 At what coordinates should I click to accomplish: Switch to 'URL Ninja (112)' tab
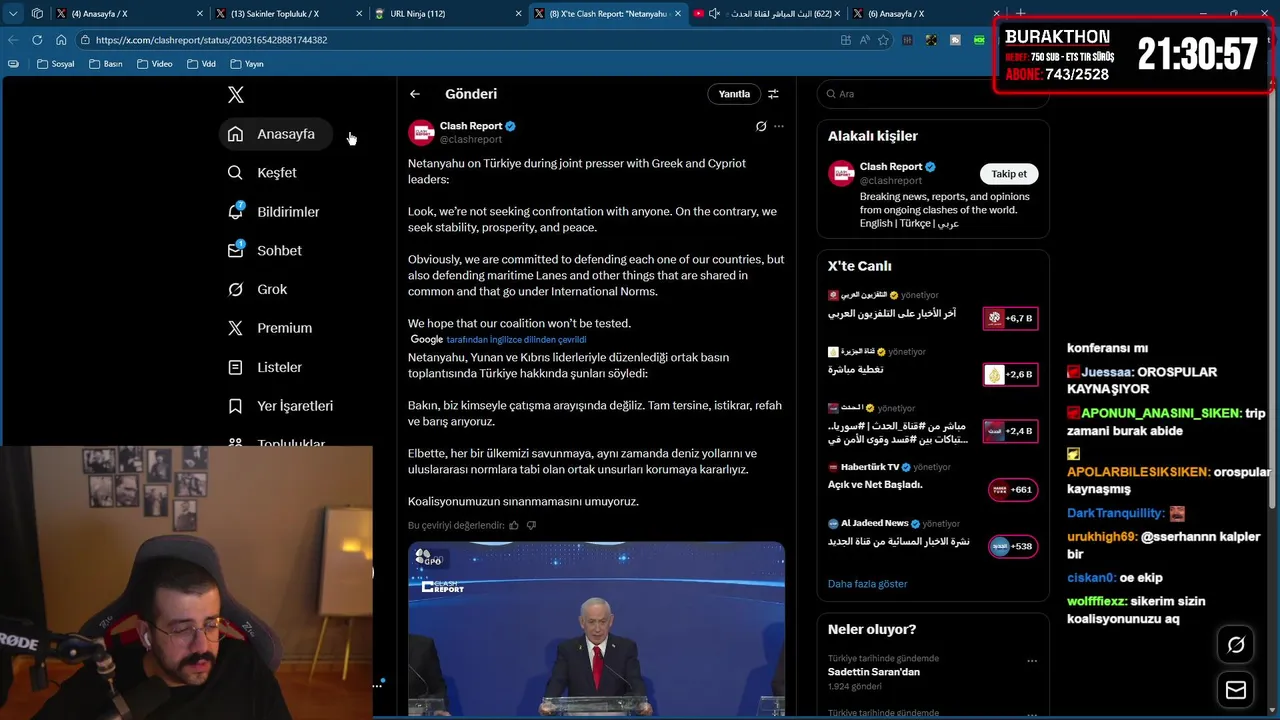pos(446,14)
